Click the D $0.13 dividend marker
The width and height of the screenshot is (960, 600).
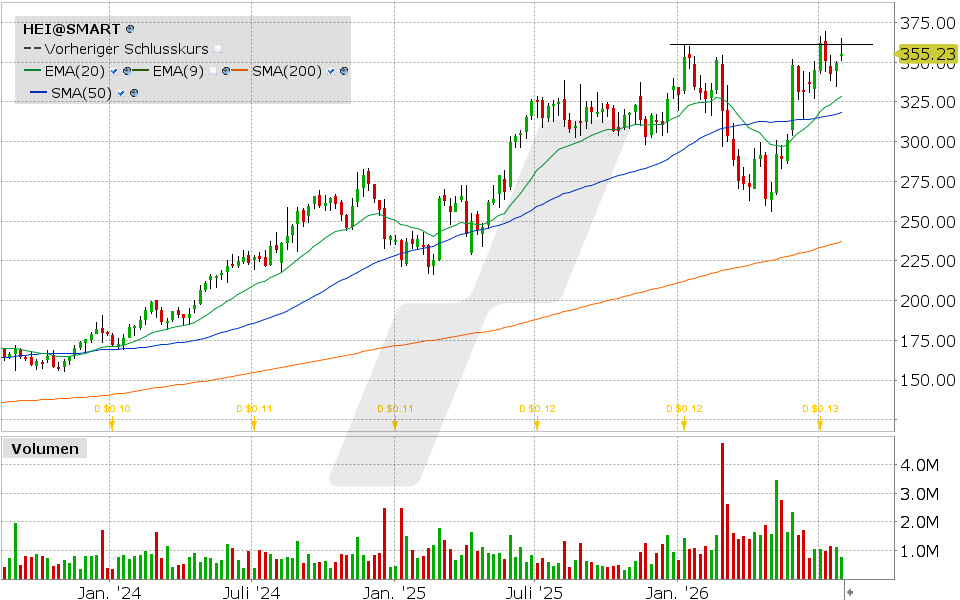point(820,408)
